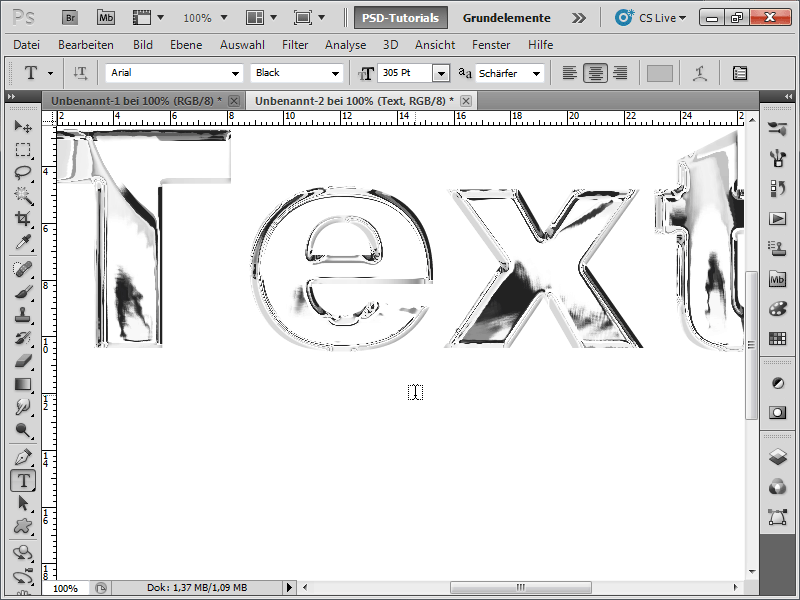
Task: Select the Rectangular Marquee tool
Action: (x=23, y=149)
